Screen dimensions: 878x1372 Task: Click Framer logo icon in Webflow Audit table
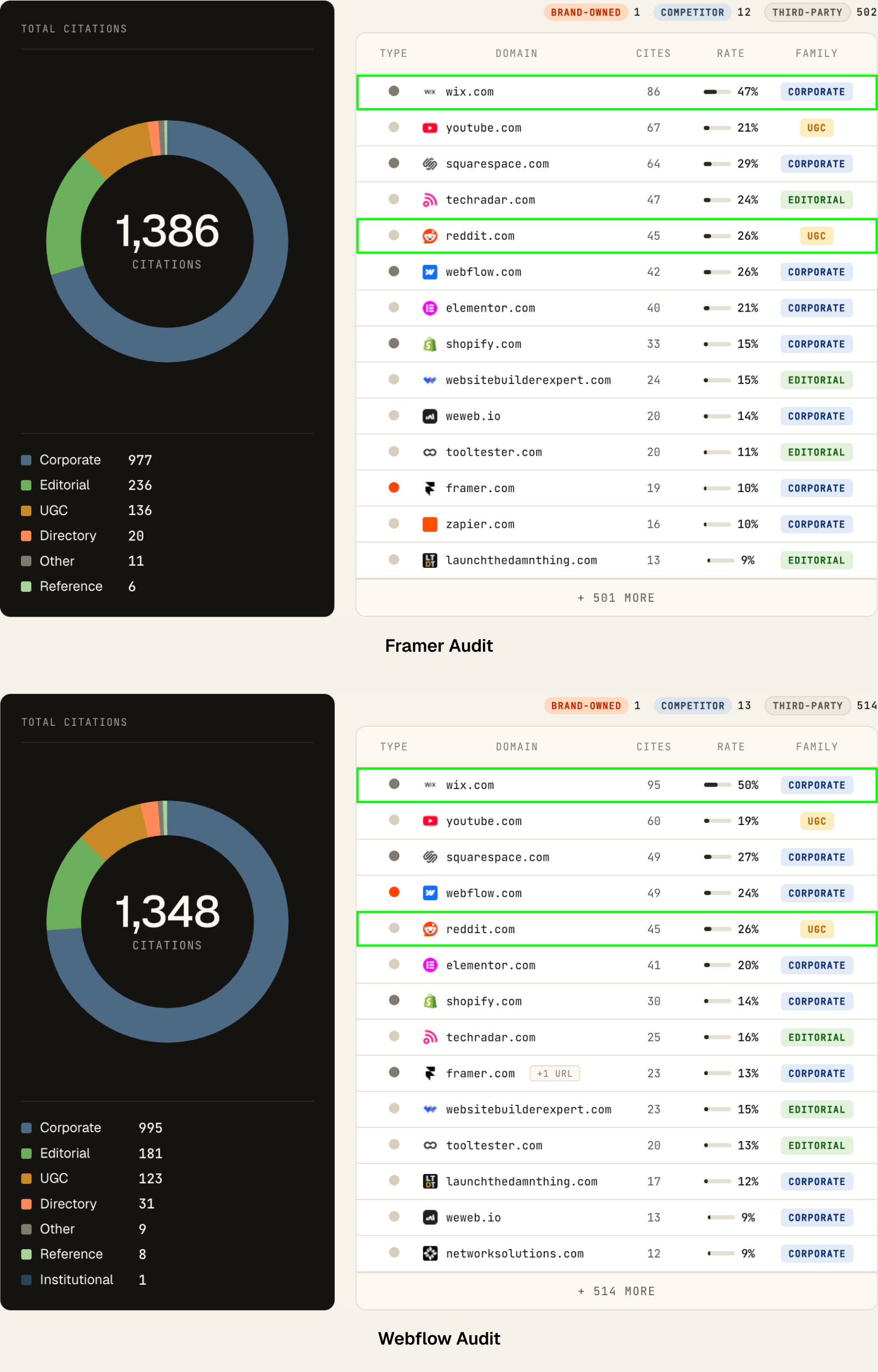[x=430, y=1074]
